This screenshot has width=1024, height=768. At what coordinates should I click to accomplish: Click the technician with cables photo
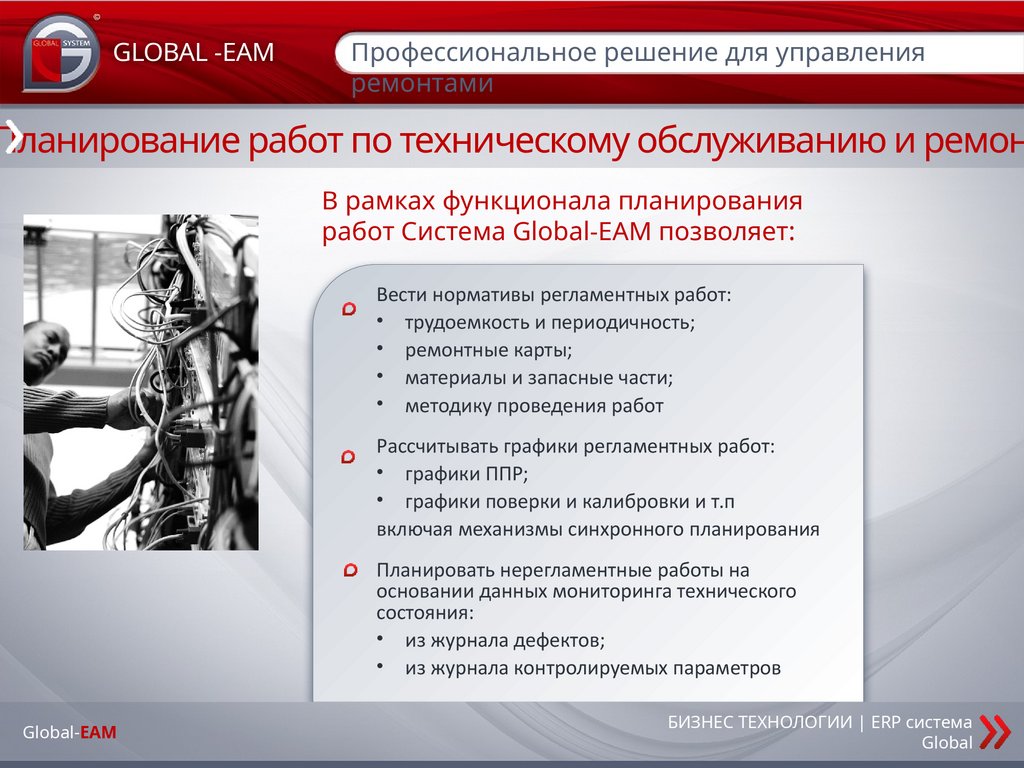point(141,382)
